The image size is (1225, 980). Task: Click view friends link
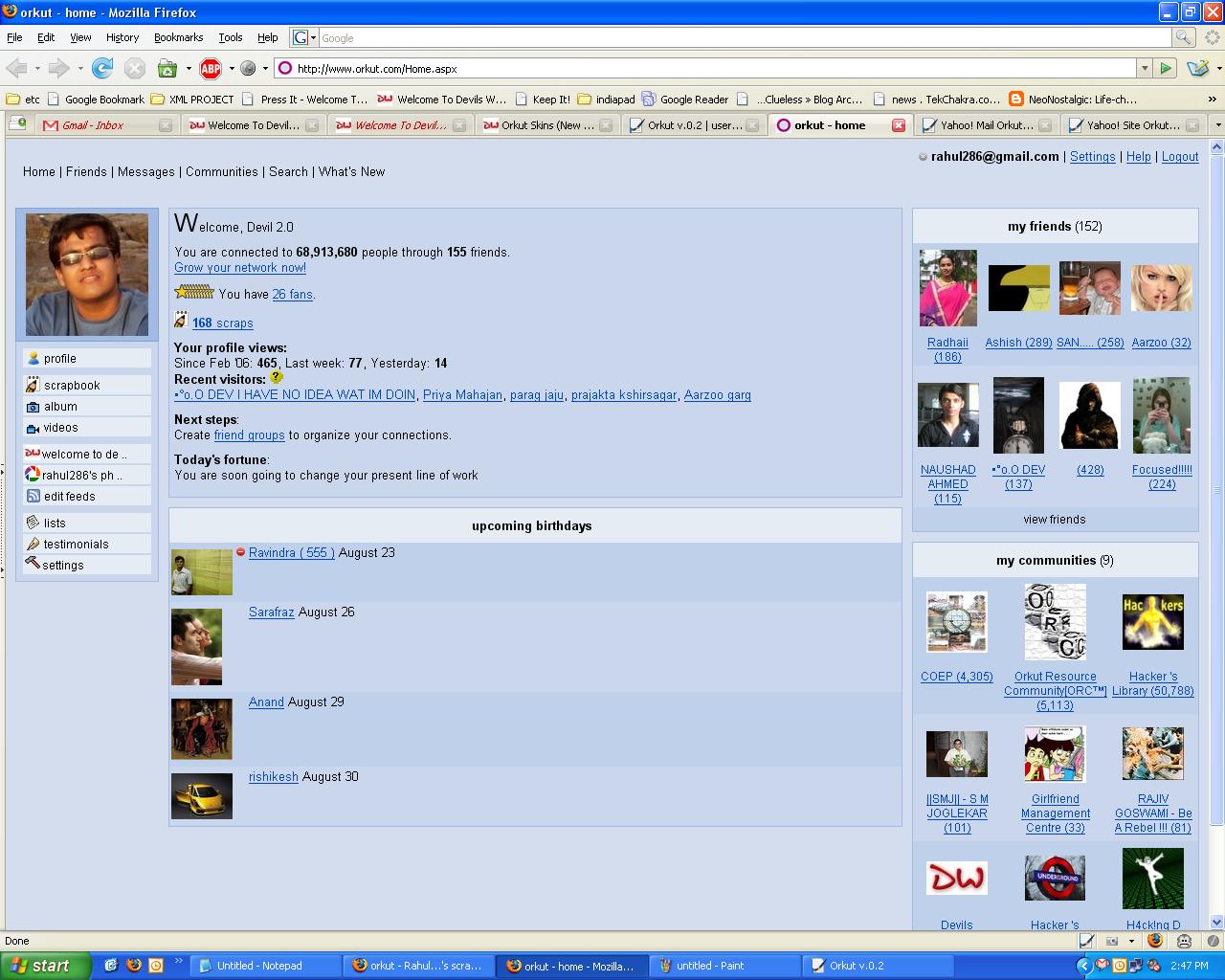(1055, 520)
